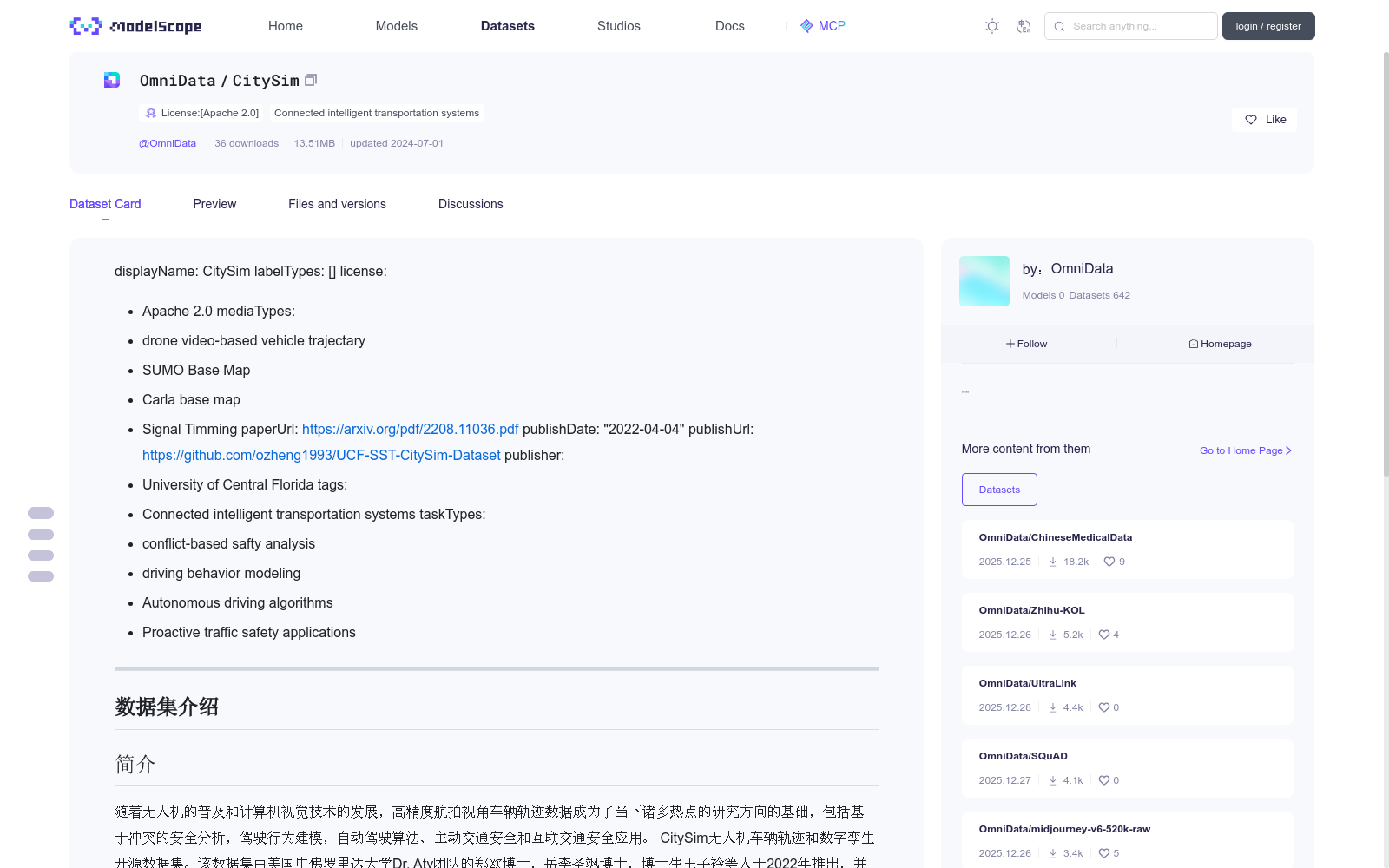Open Go to Home Page link

click(1246, 450)
